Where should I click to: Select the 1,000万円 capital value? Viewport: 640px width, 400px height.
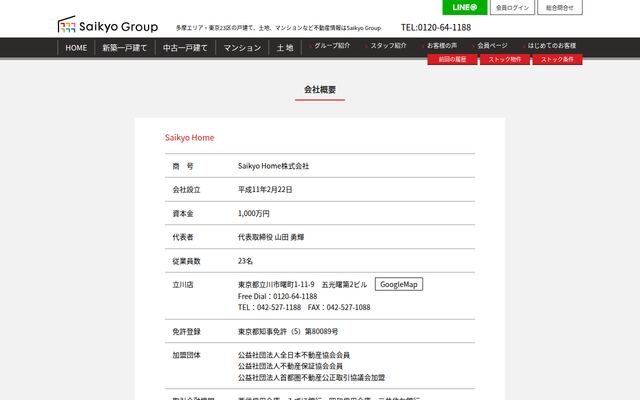pyautogui.click(x=254, y=213)
